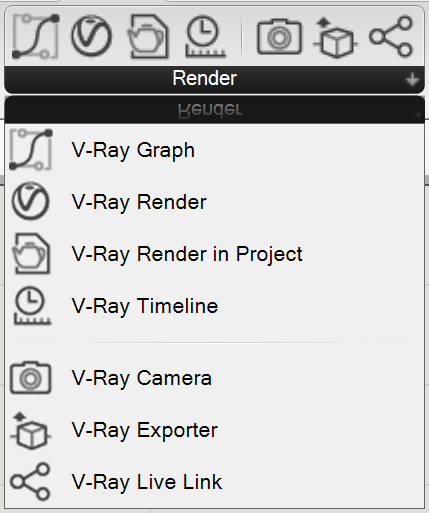Image resolution: width=429 pixels, height=513 pixels.
Task: Select the V-Ray Exporter cube toolbar icon
Action: 335,38
